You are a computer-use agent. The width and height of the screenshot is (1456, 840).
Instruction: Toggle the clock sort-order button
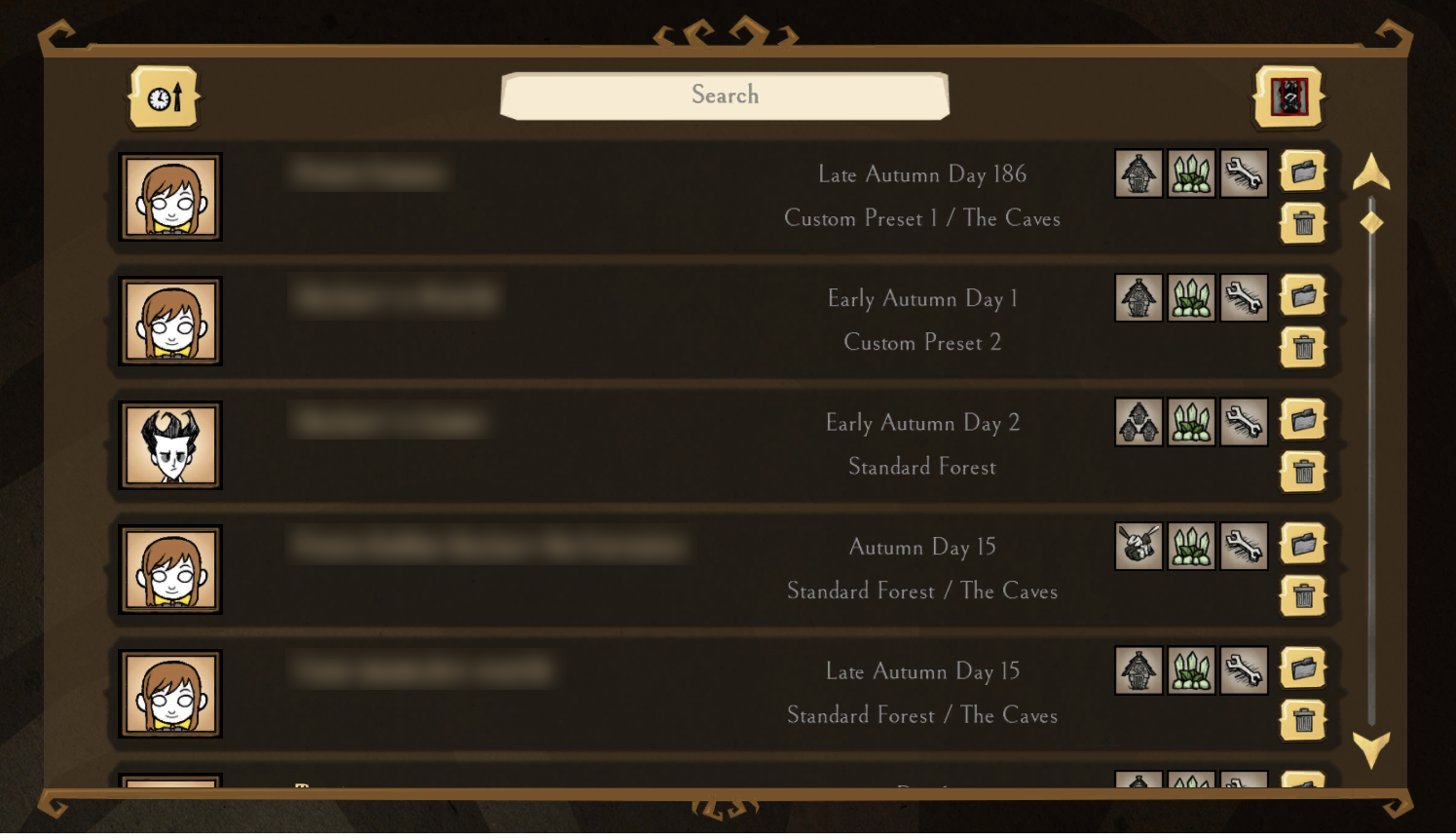165,97
